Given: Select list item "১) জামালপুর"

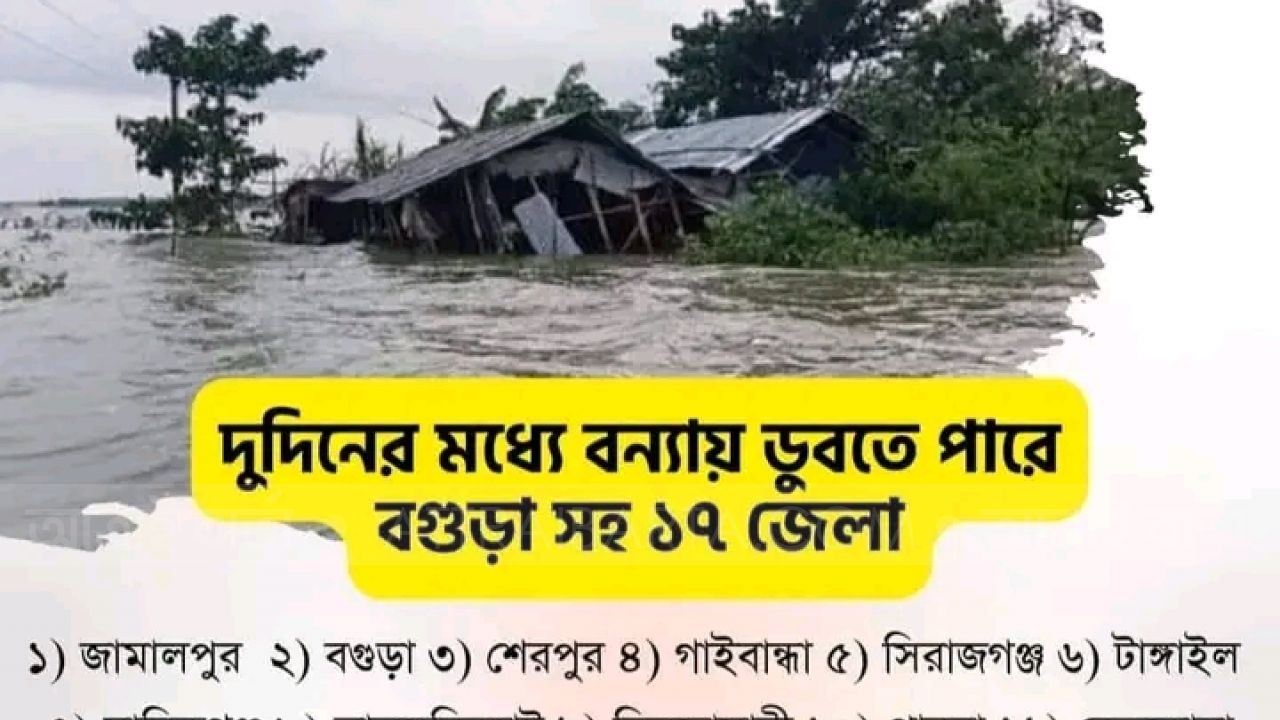Looking at the screenshot, I should (134, 660).
